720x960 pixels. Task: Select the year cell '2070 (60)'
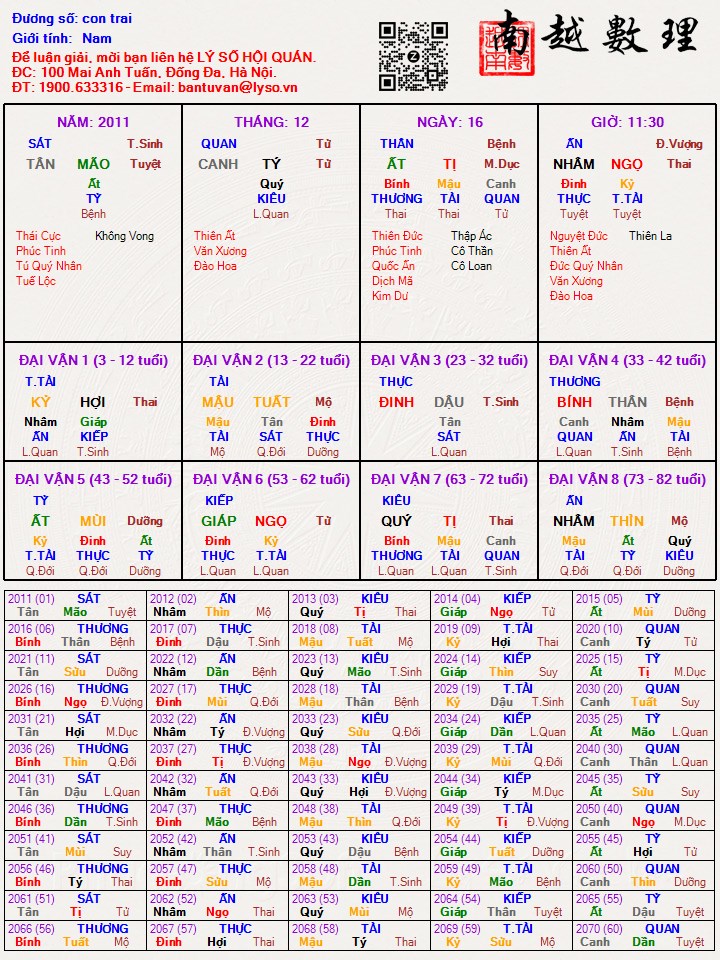pyautogui.click(x=643, y=936)
